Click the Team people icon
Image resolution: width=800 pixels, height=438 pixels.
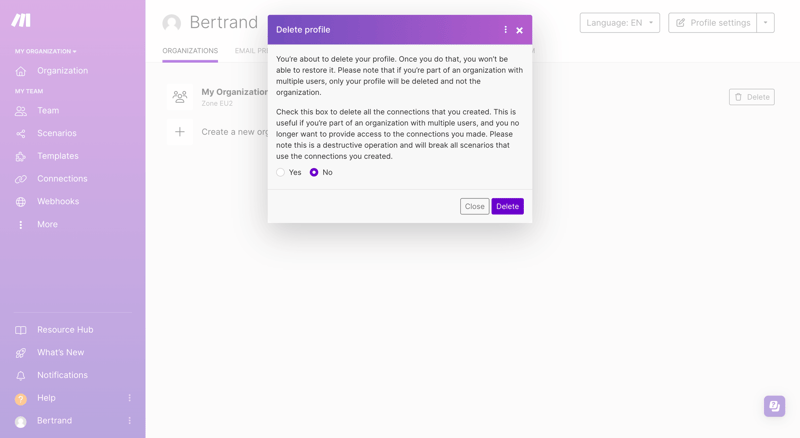pos(20,111)
